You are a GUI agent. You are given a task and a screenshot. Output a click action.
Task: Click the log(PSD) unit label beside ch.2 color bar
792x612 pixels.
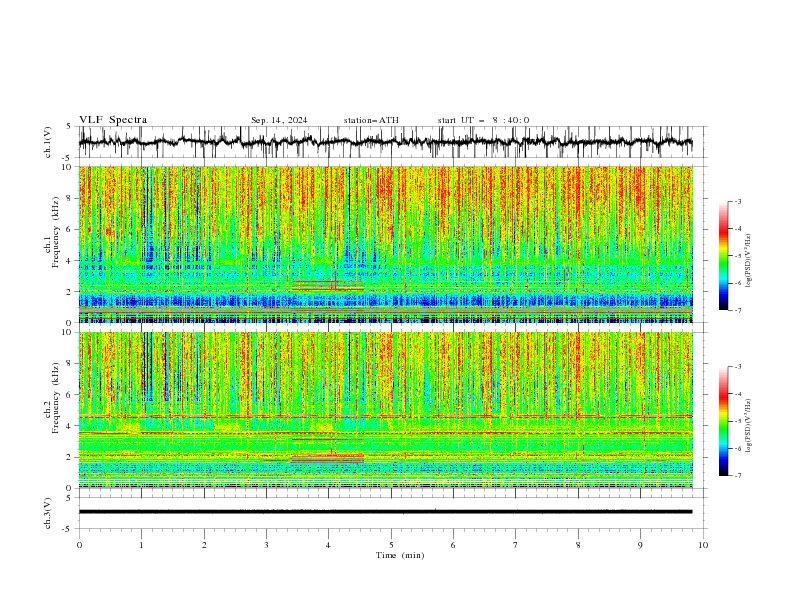point(750,425)
